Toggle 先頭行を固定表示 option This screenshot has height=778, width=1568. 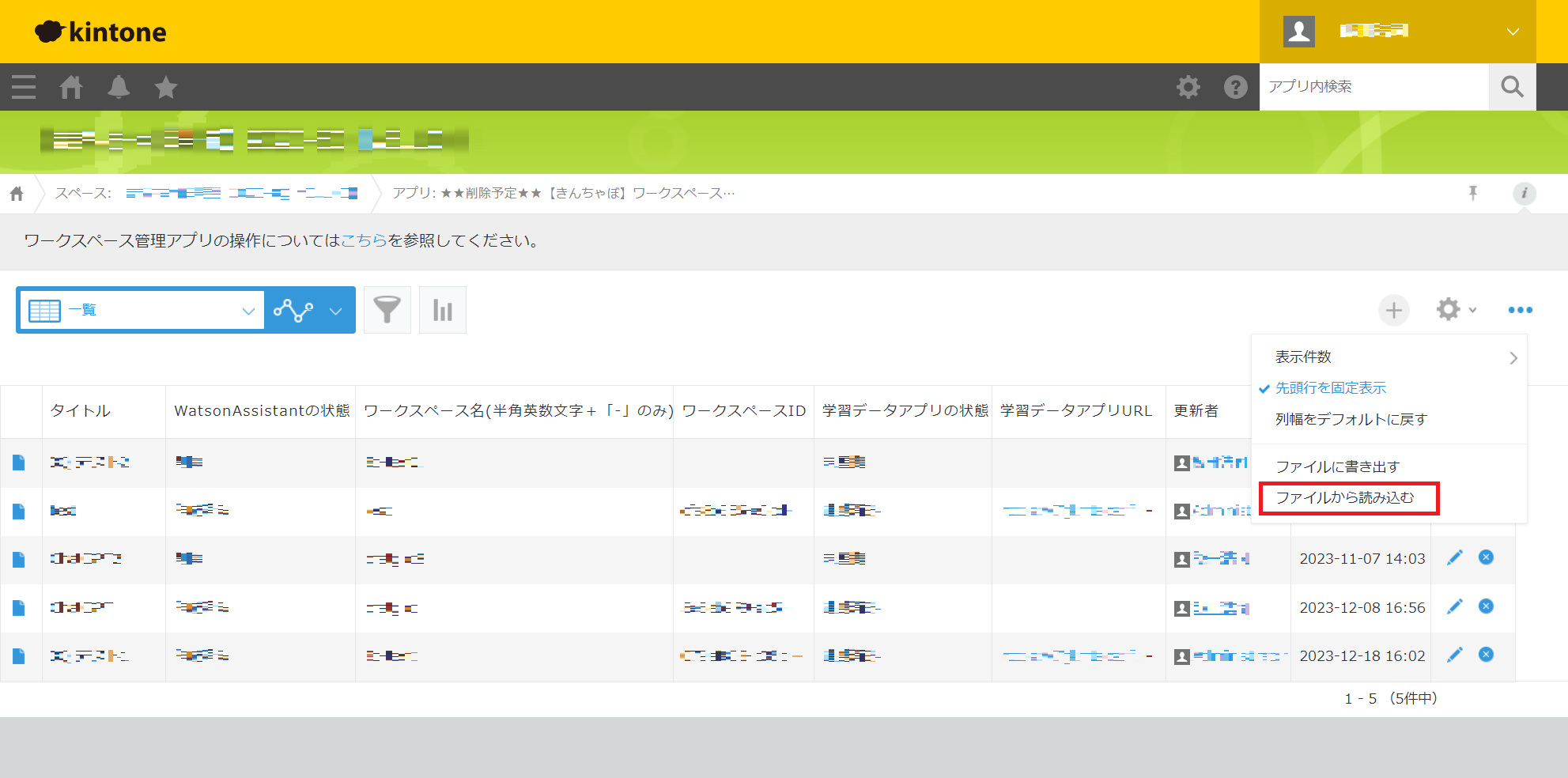1330,388
